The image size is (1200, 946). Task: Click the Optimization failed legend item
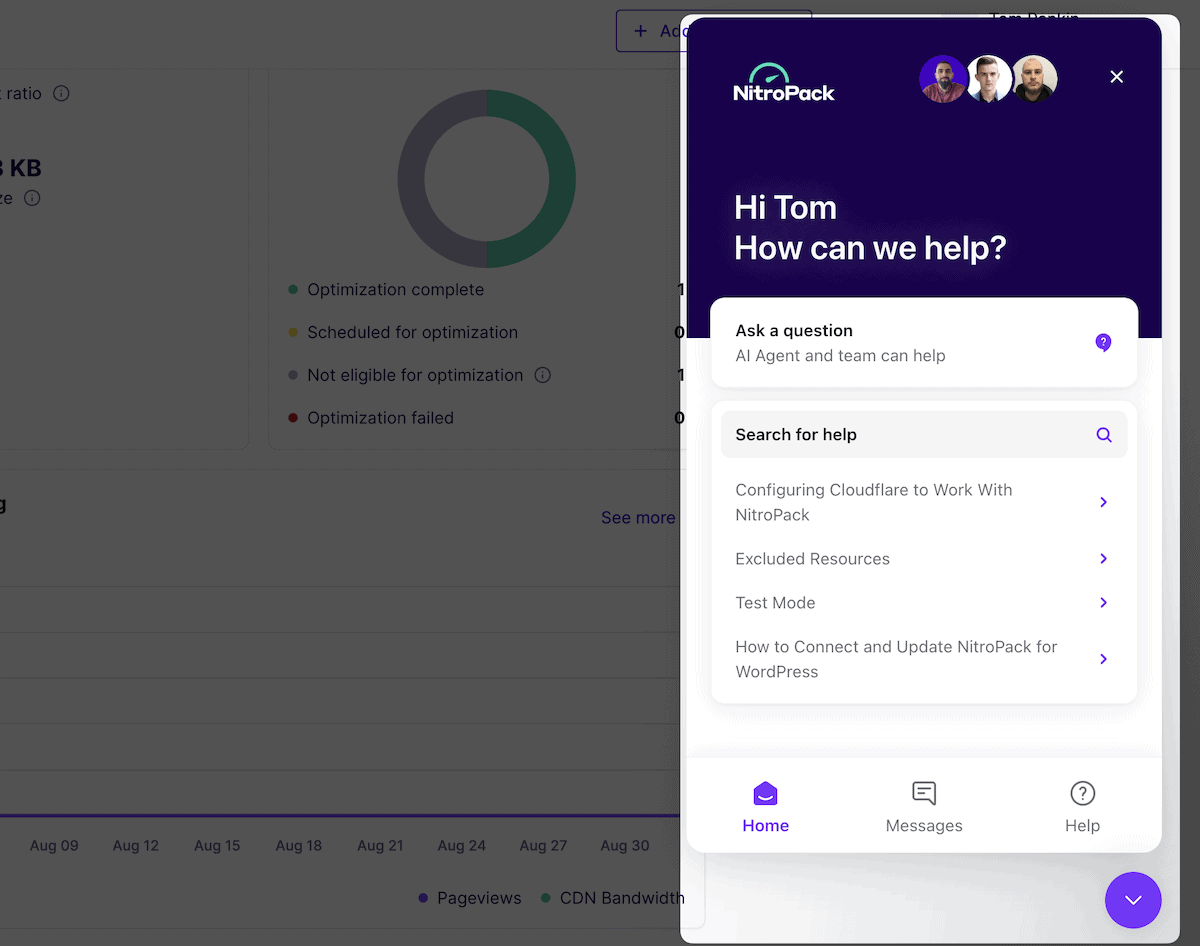coord(371,418)
